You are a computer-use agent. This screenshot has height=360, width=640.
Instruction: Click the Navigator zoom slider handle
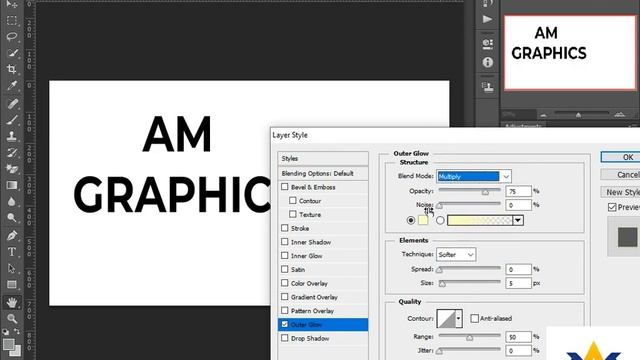(578, 116)
